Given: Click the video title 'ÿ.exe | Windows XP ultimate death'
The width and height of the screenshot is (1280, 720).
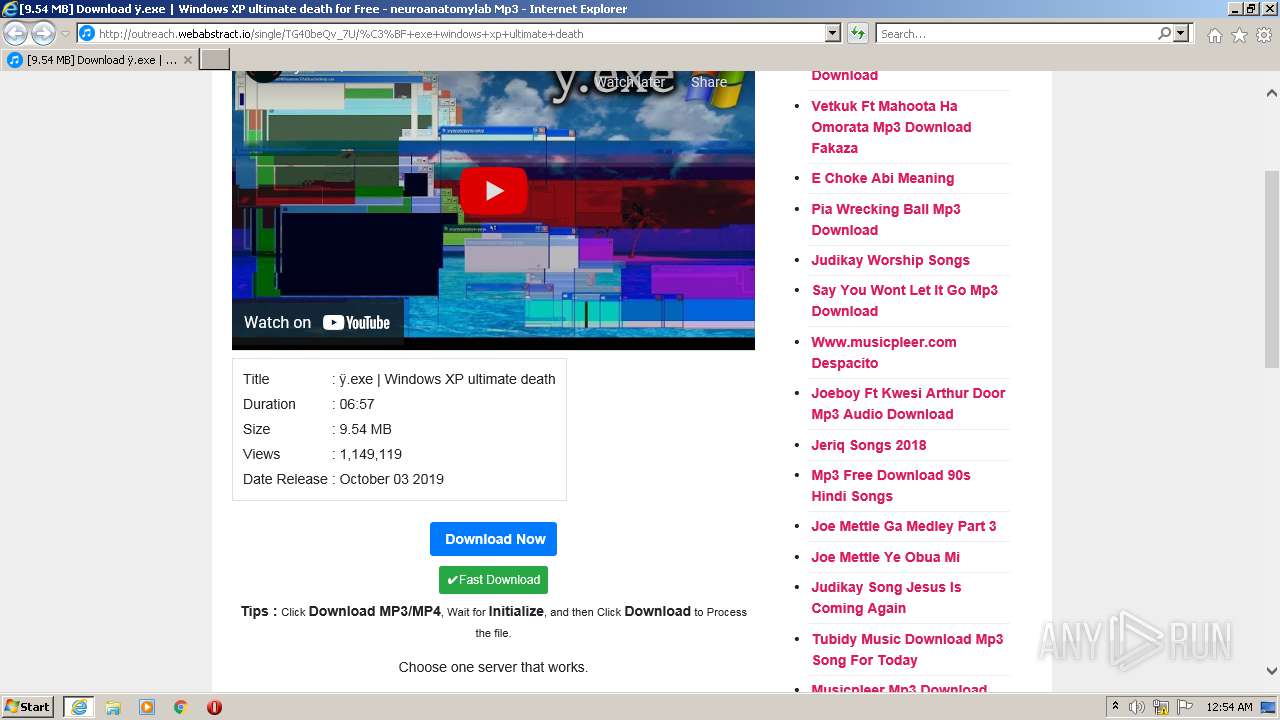Looking at the screenshot, I should (x=447, y=379).
